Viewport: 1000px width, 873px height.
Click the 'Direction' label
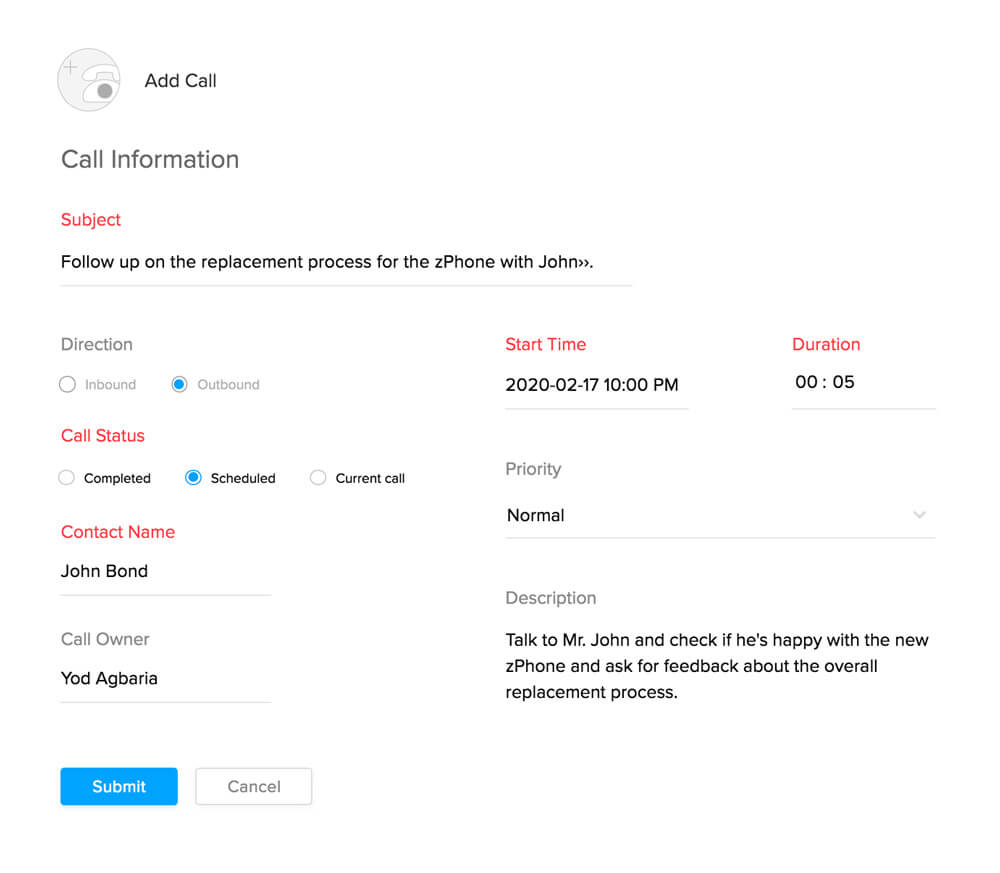coord(97,344)
